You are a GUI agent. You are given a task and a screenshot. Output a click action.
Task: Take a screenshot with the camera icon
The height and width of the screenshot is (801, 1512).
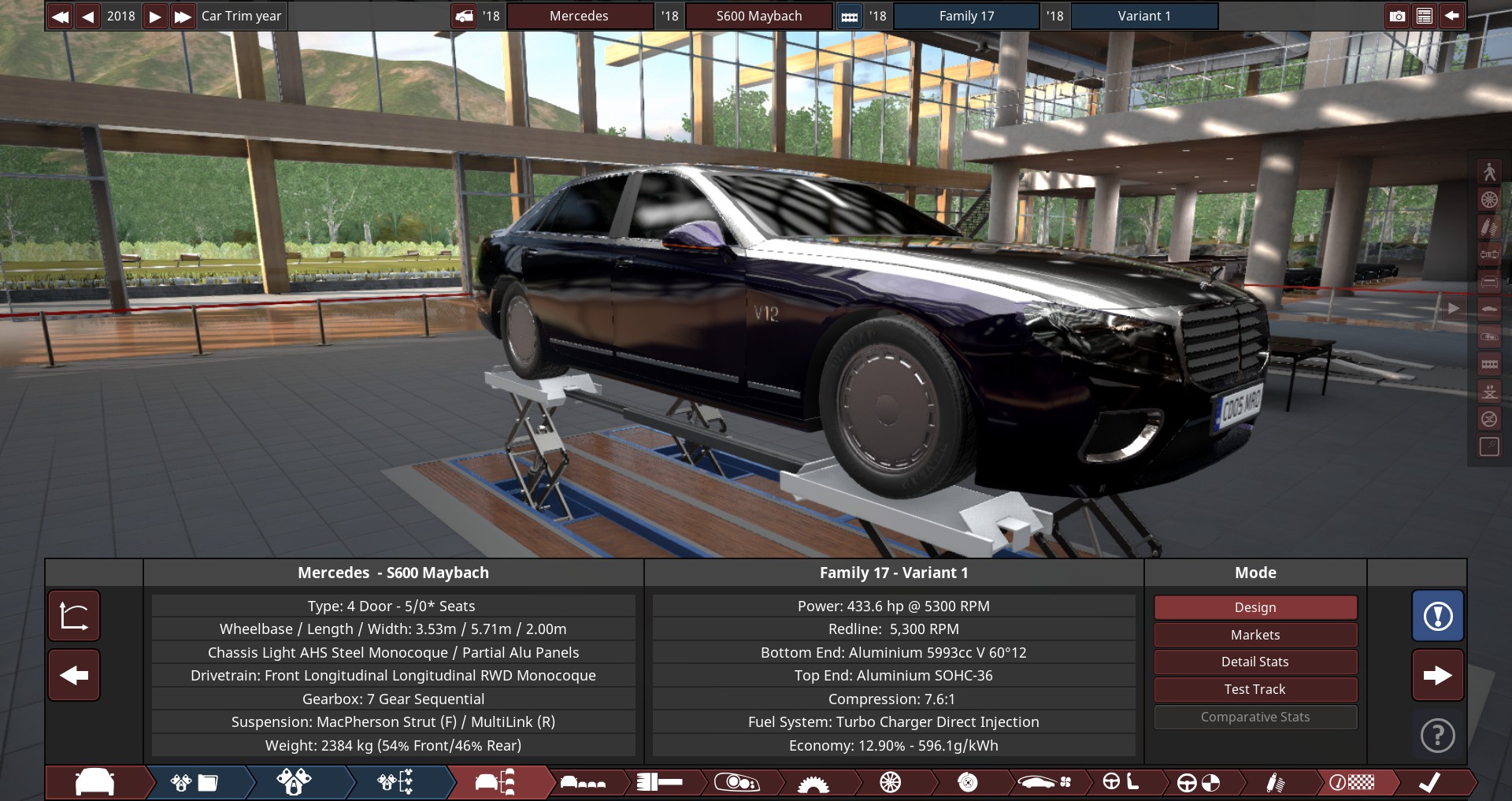point(1397,16)
